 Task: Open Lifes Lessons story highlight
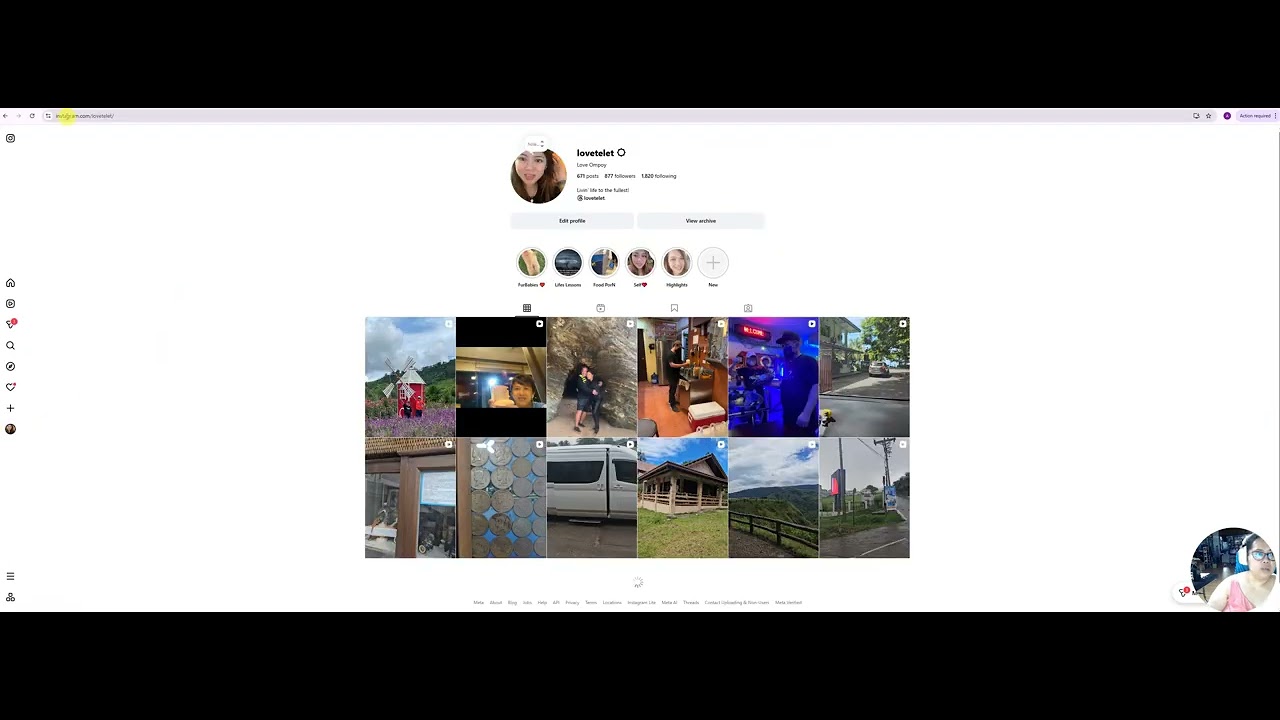568,263
